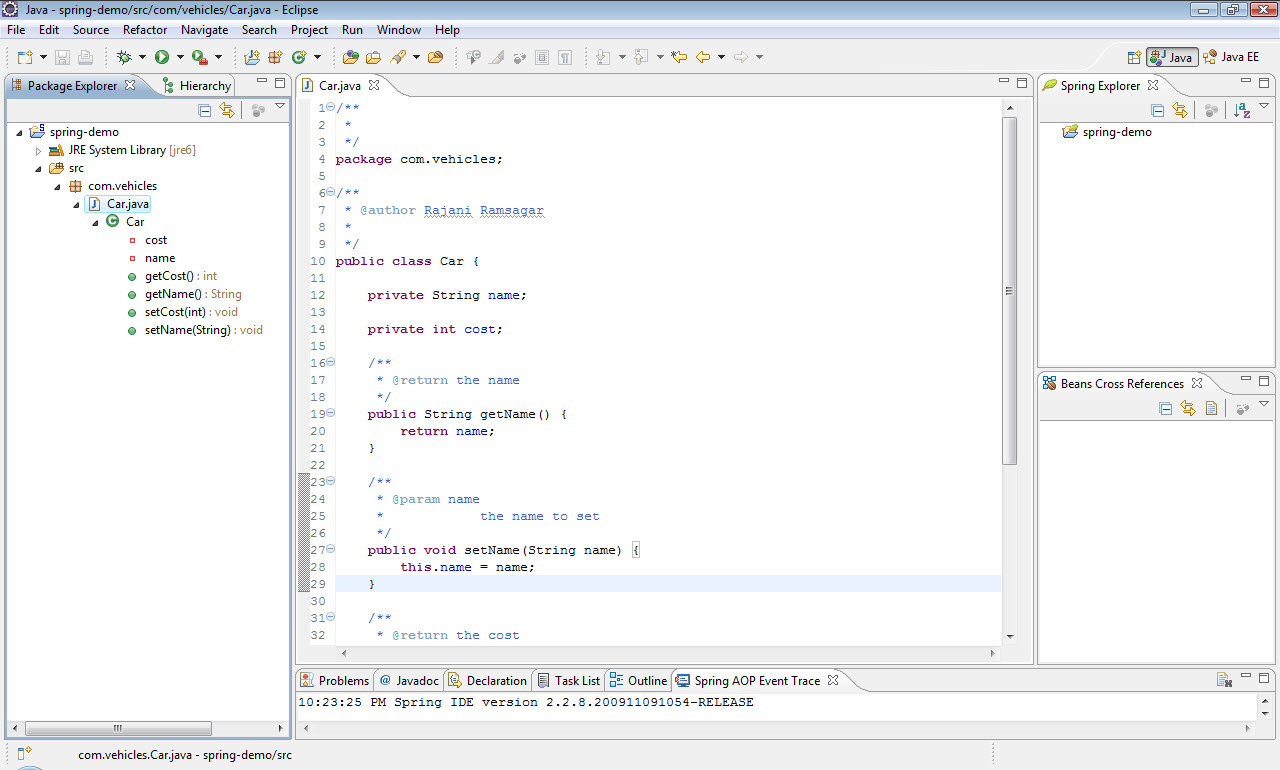Toggle Link with Editor in Beans Cross References

pyautogui.click(x=1188, y=408)
